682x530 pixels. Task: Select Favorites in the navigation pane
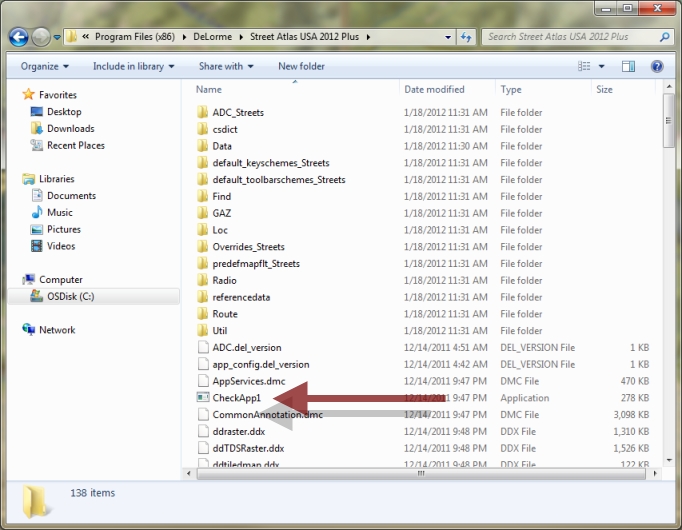58,95
